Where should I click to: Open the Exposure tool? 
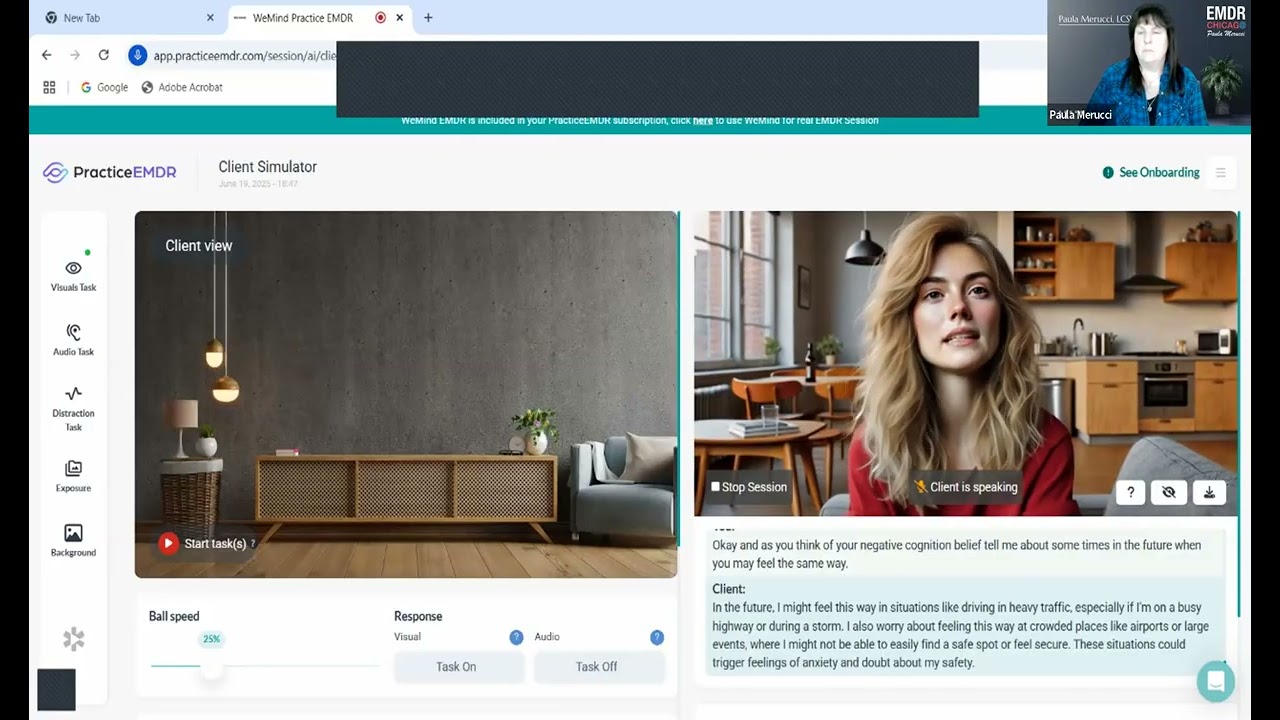[73, 476]
